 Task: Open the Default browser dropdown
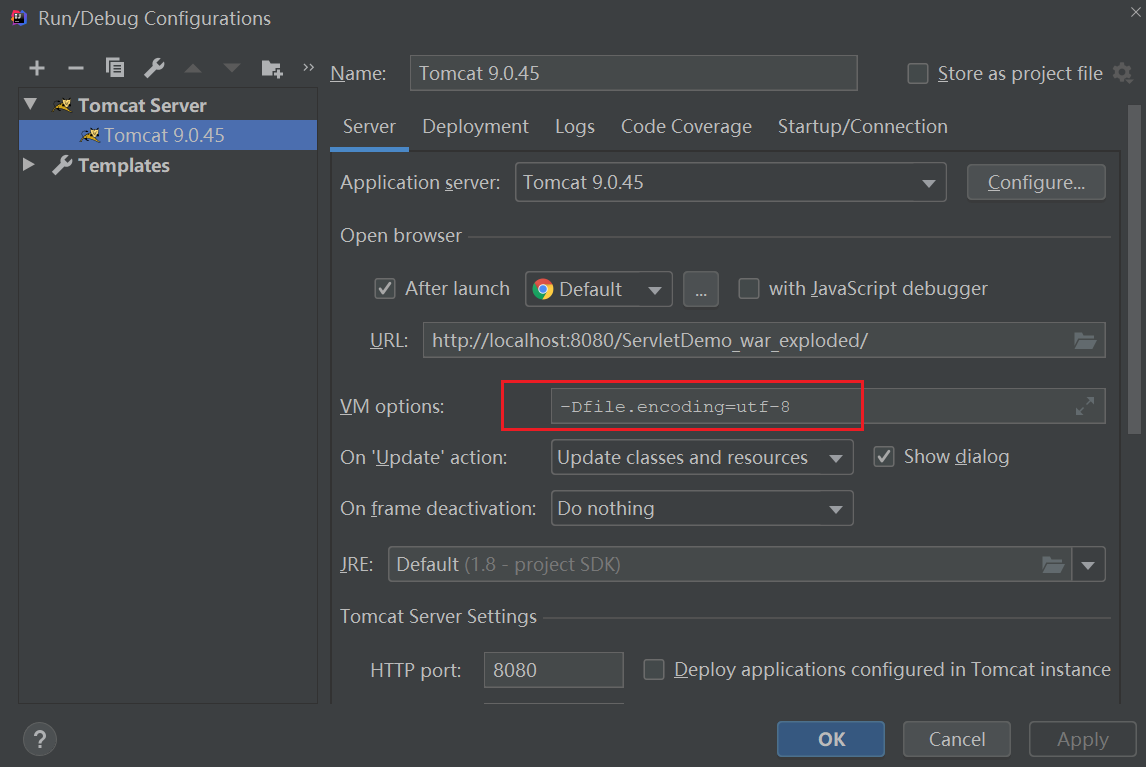coord(599,289)
